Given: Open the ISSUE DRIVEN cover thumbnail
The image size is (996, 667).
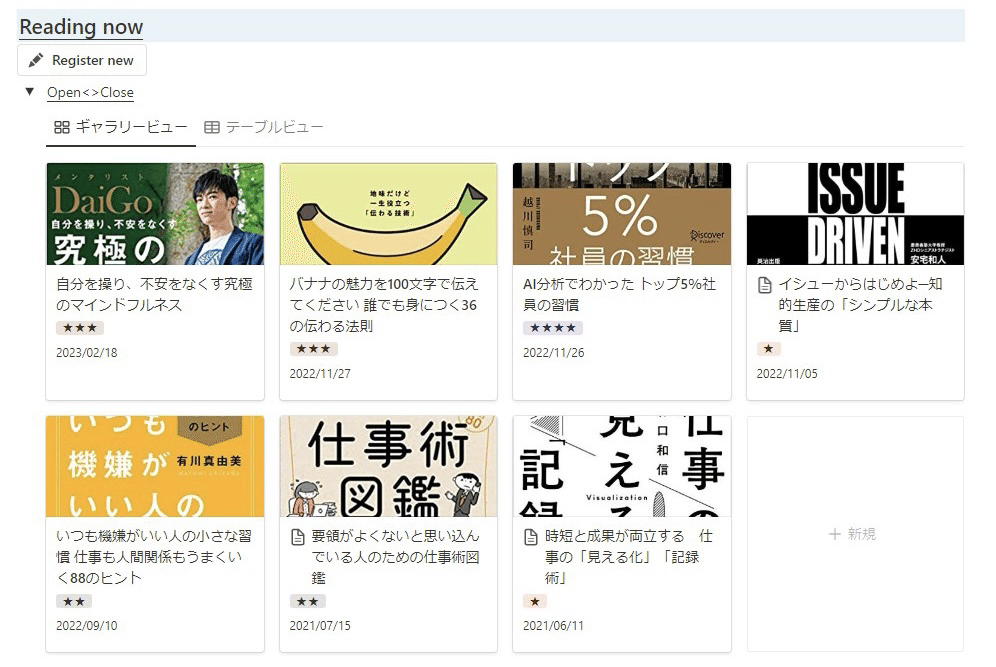Looking at the screenshot, I should point(855,214).
